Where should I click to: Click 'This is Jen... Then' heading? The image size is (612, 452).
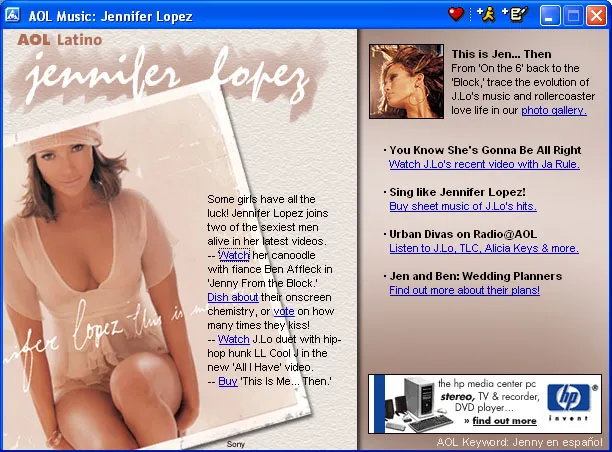[502, 54]
